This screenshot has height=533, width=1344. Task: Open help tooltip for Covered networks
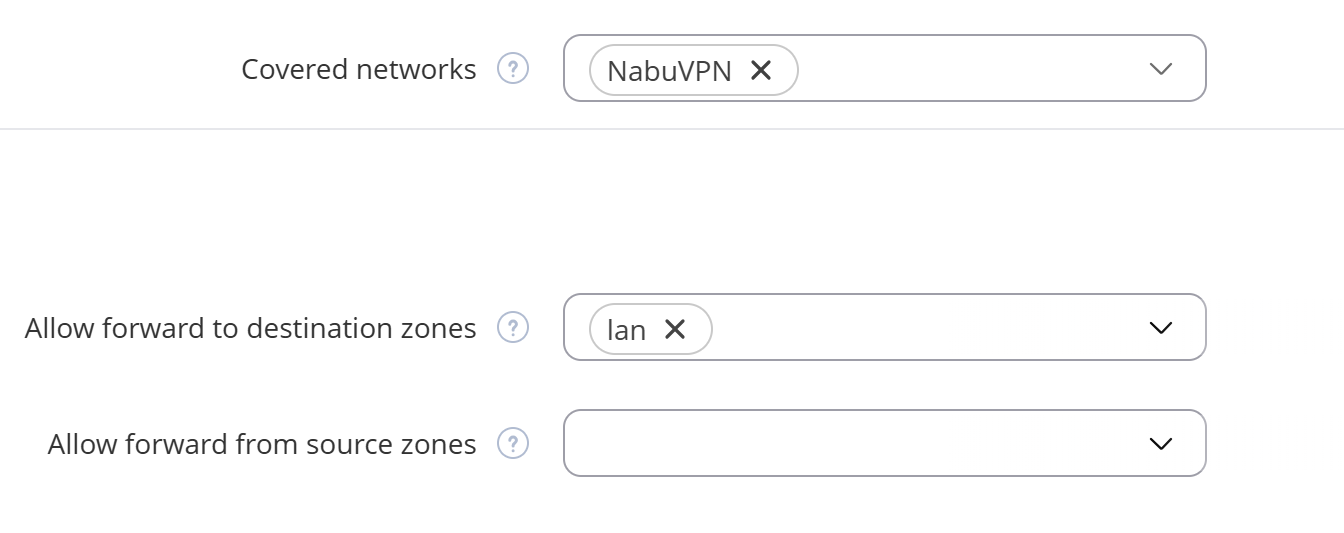click(x=513, y=69)
